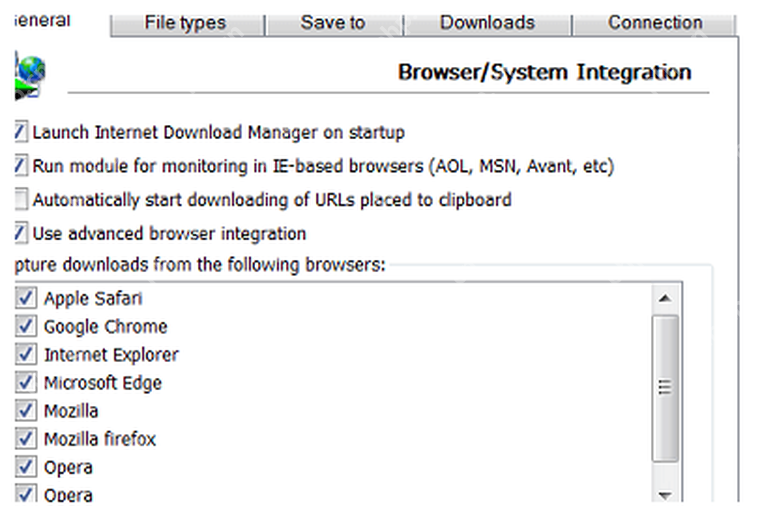Select the Connection tab

click(654, 24)
